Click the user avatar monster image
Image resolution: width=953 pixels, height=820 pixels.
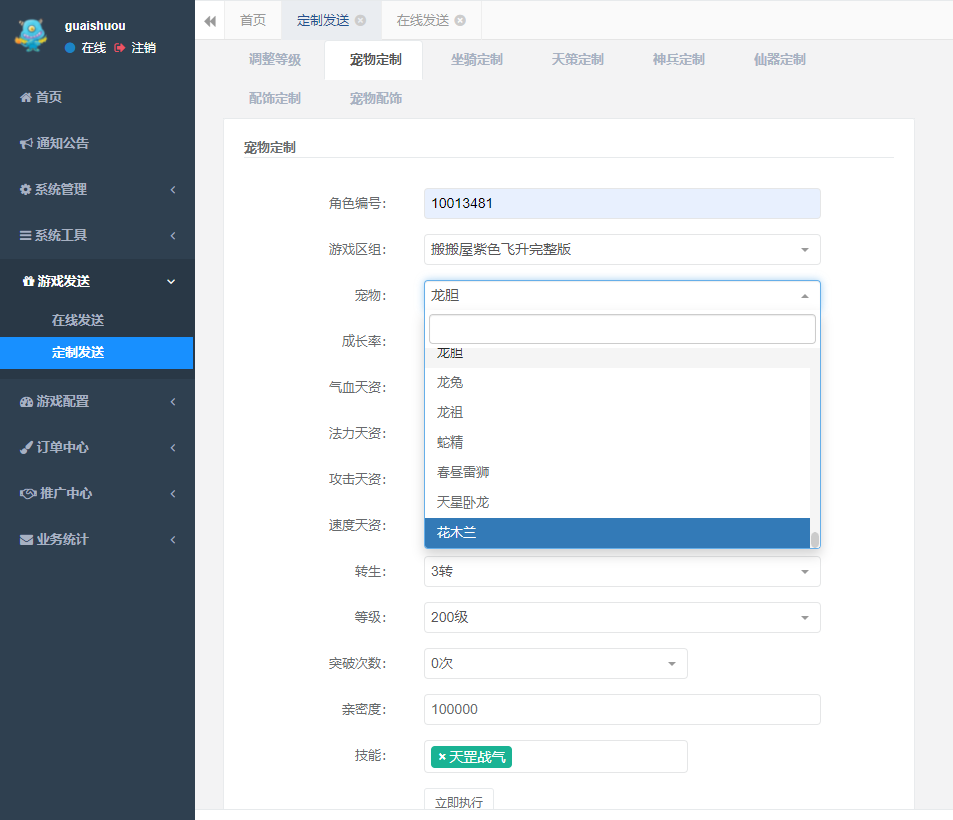pyautogui.click(x=31, y=36)
